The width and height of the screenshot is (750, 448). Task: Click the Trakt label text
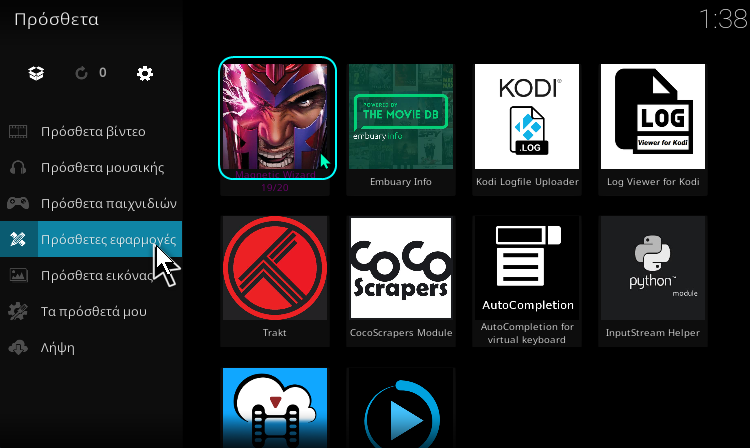coord(275,333)
